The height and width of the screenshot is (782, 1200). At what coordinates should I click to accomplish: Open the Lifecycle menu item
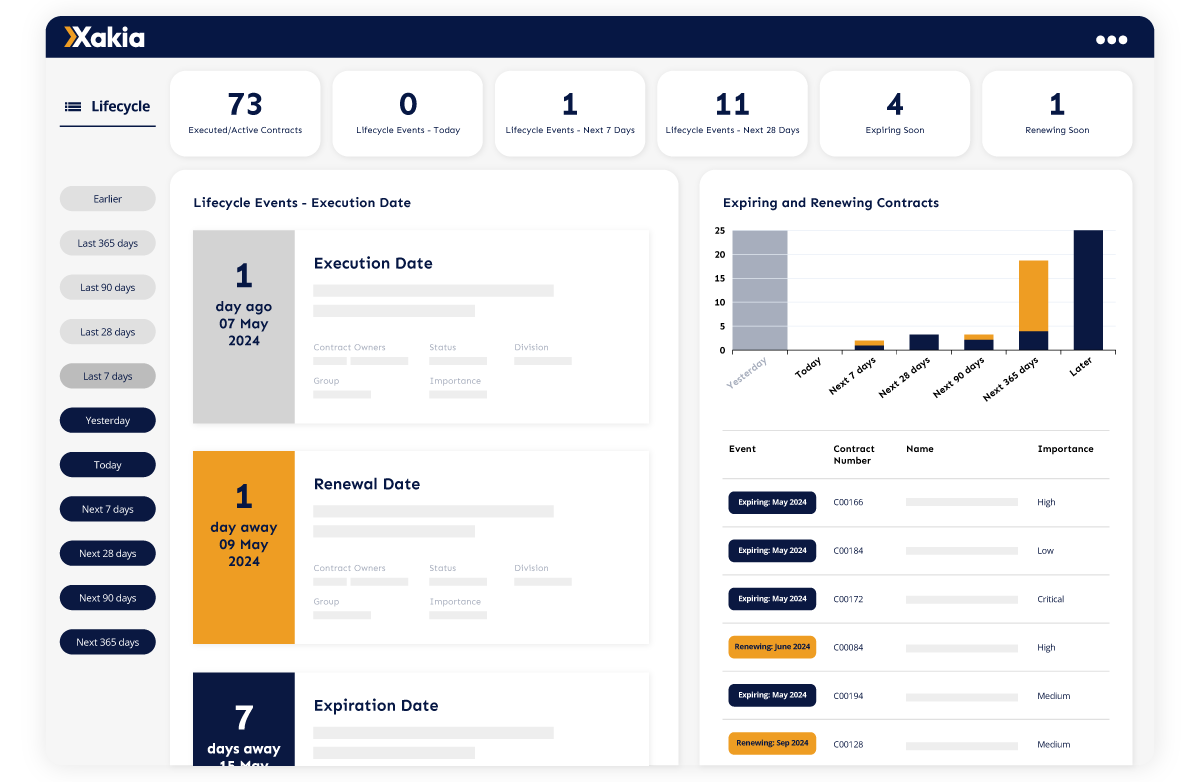[108, 106]
